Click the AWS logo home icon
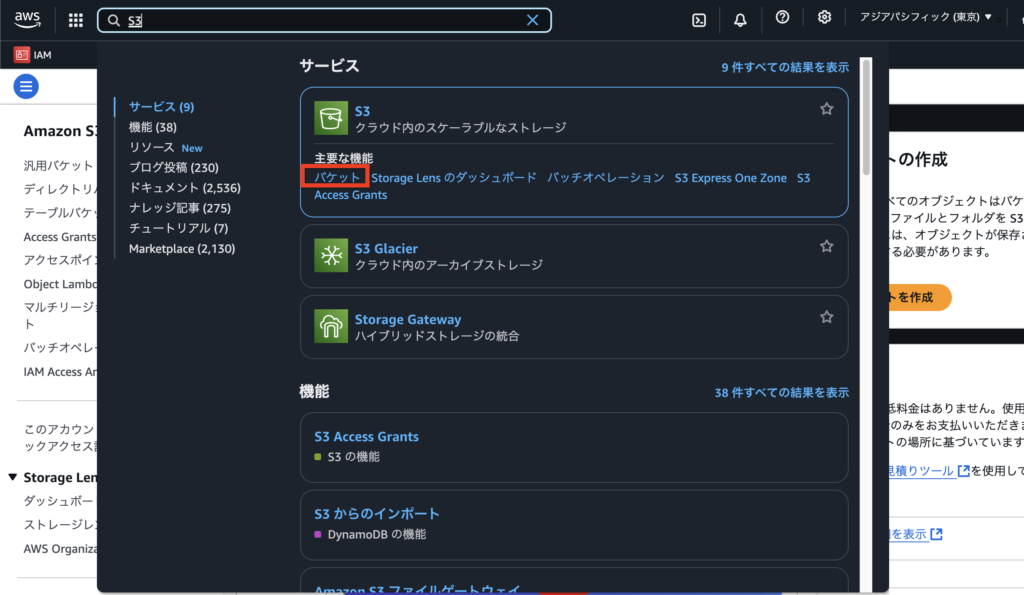This screenshot has height=595, width=1024. (x=27, y=20)
